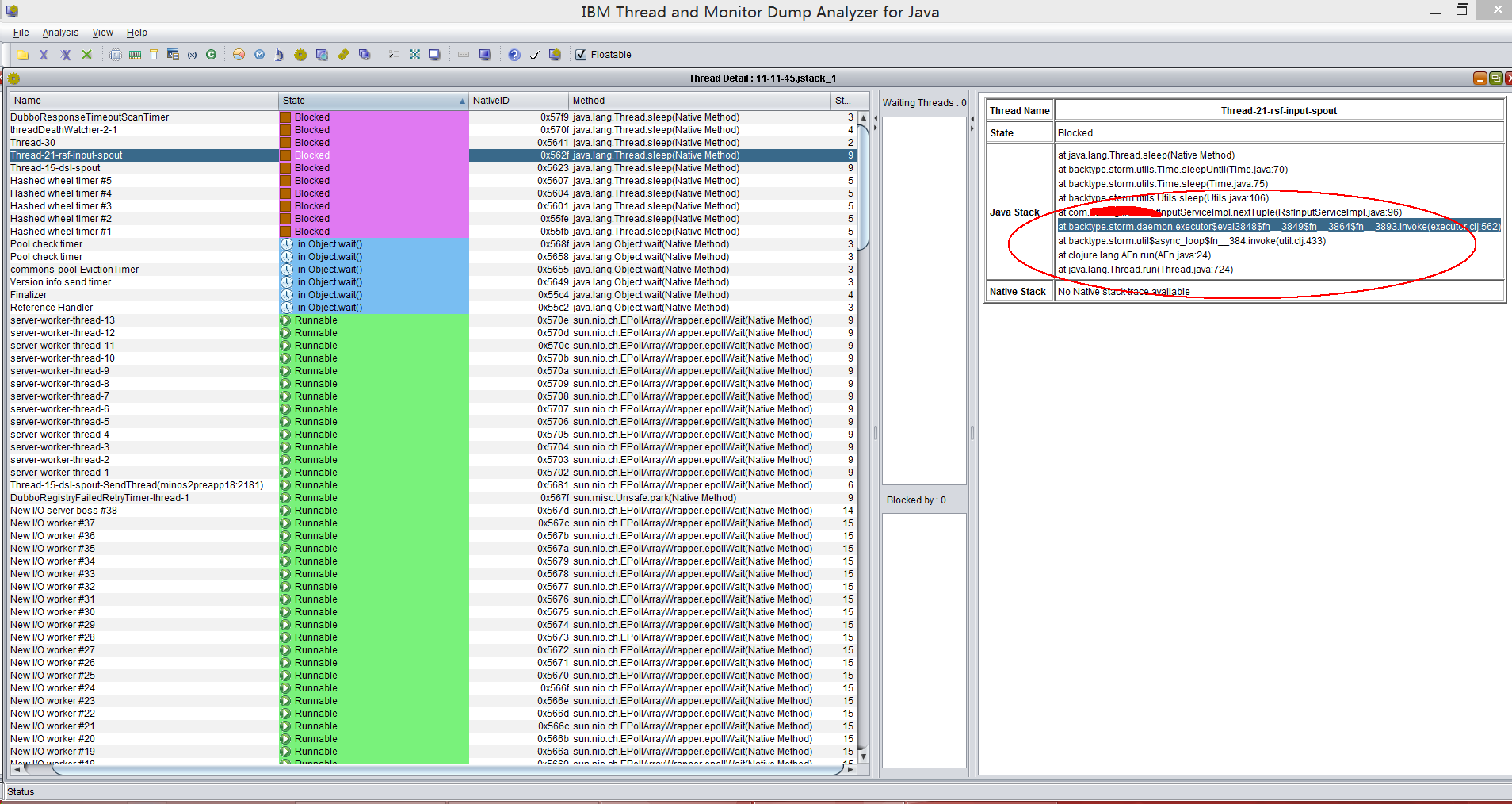The width and height of the screenshot is (1512, 804).
Task: Click the Time.sleepUntil(Time.java:70) stack line
Action: [1173, 170]
